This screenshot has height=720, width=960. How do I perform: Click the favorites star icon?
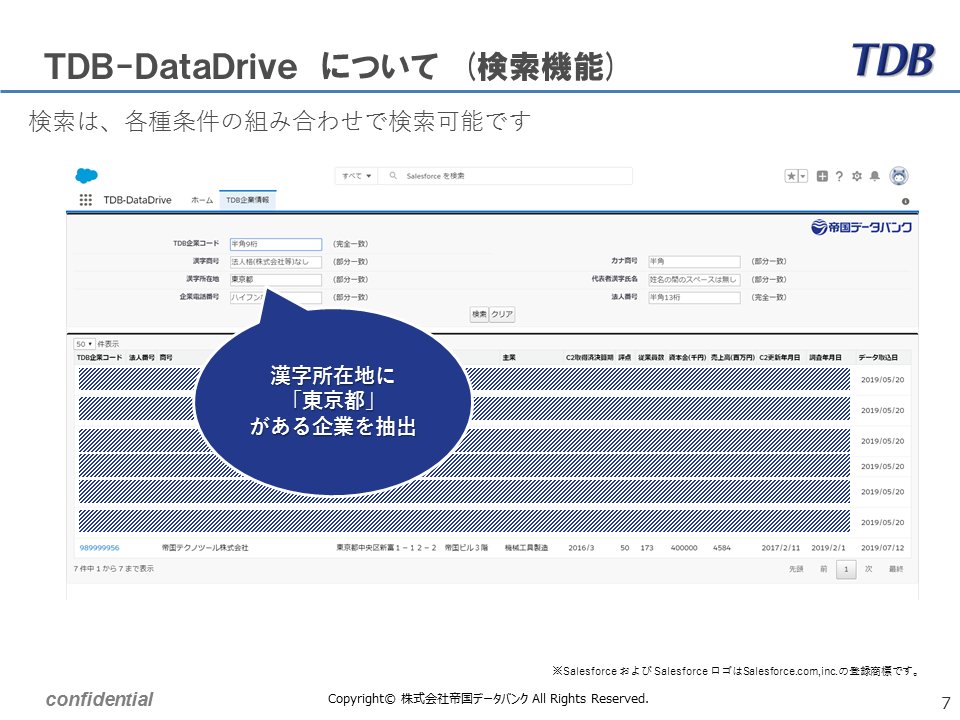(x=791, y=176)
